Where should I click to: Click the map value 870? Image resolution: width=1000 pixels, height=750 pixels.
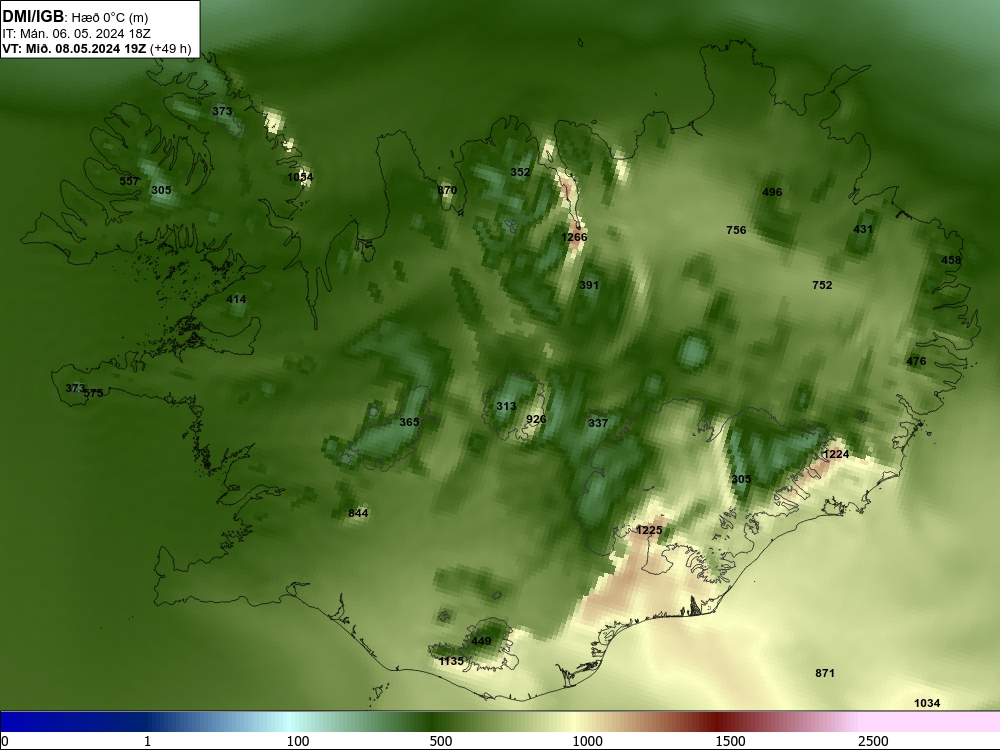[x=447, y=190]
